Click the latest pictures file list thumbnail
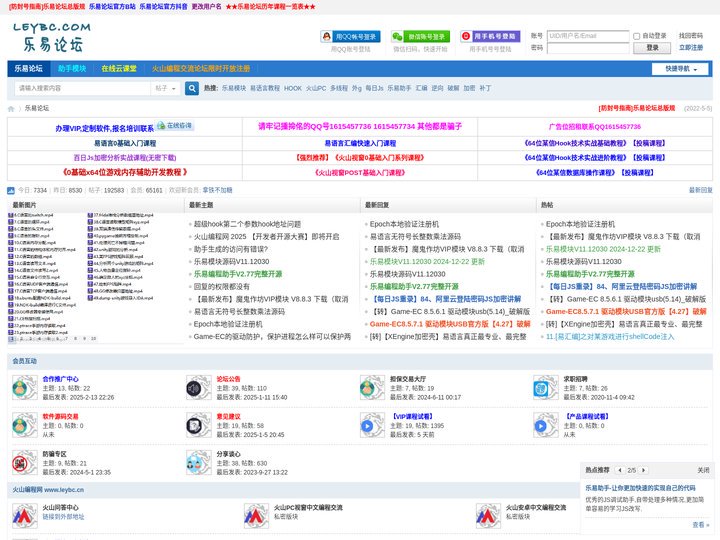Image resolution: width=720 pixels, height=540 pixels. click(96, 277)
